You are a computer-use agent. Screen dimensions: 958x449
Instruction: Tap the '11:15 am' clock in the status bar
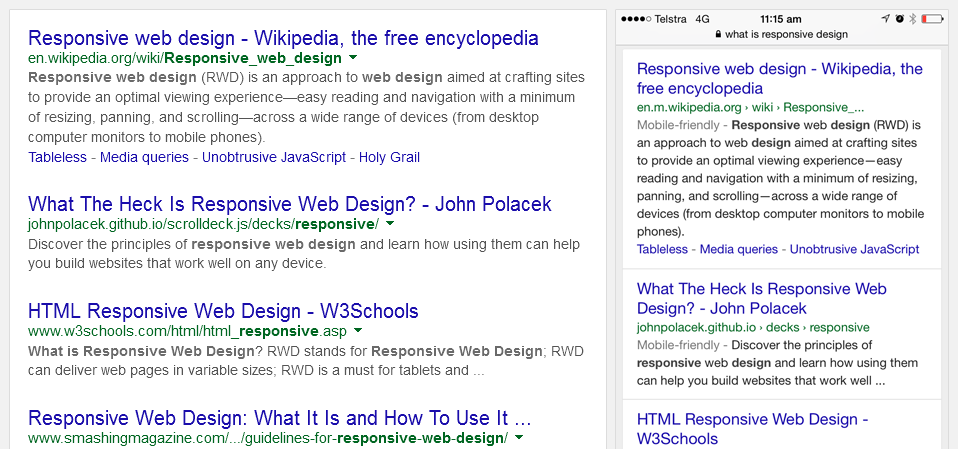pos(781,19)
